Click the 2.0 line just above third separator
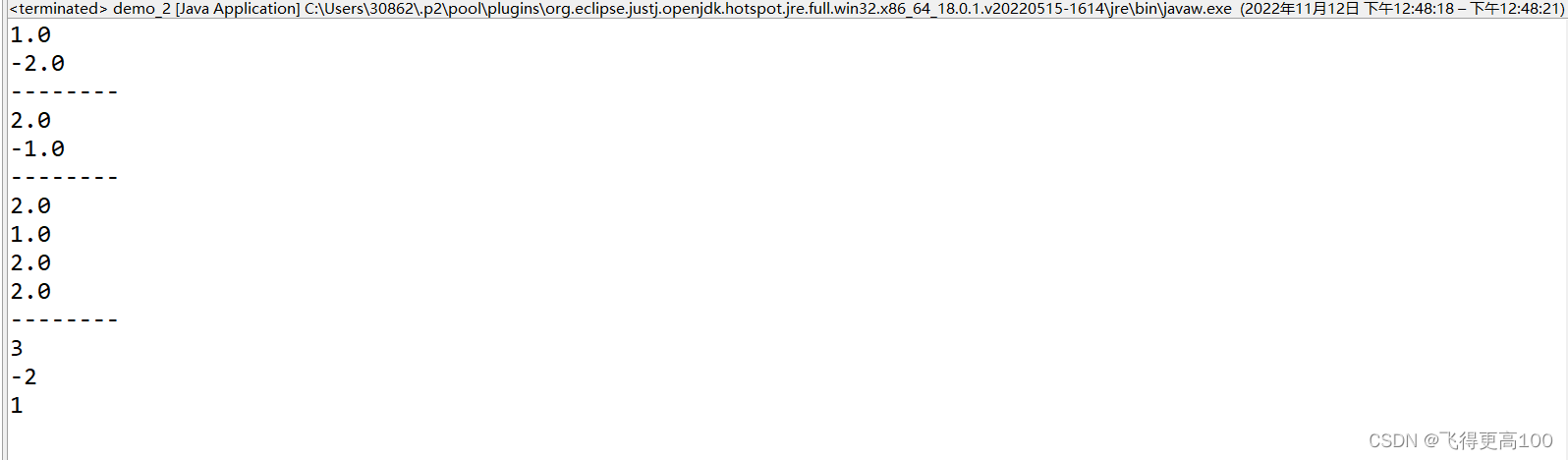This screenshot has width=1568, height=460. click(30, 291)
